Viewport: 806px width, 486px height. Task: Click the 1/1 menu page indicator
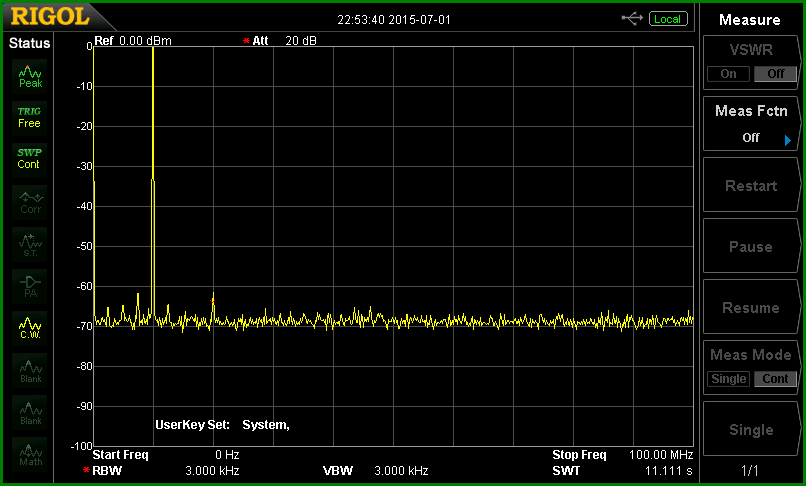(750, 470)
